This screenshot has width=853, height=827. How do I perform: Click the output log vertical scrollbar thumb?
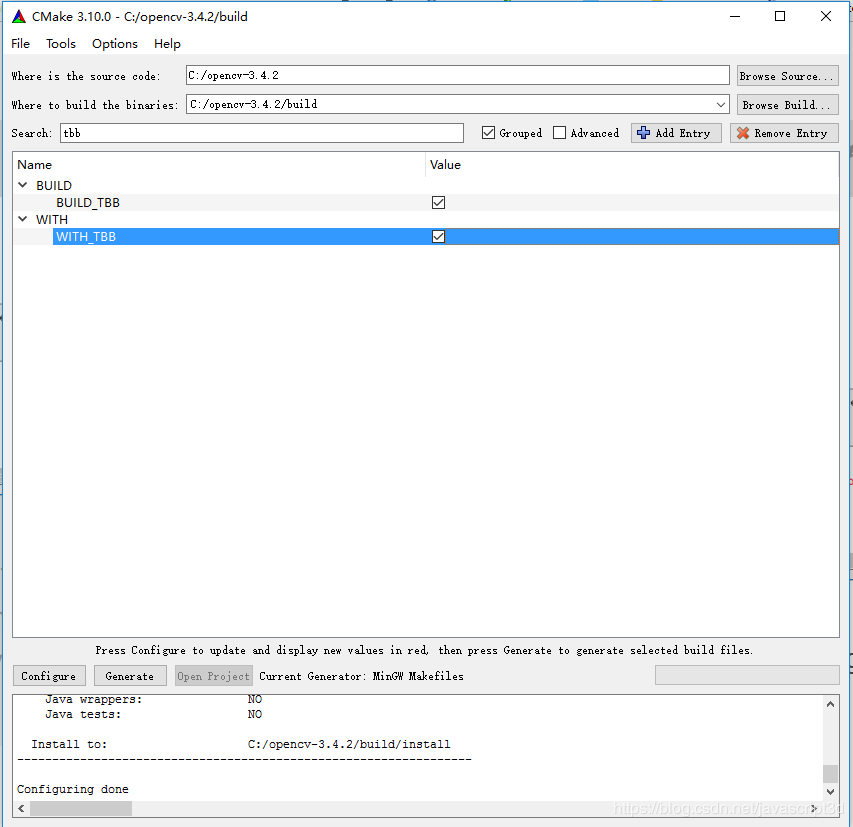coord(830,773)
